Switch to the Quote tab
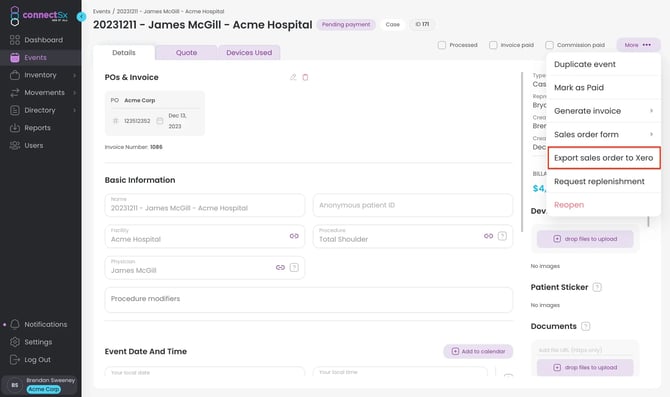The width and height of the screenshot is (670, 397). [186, 53]
